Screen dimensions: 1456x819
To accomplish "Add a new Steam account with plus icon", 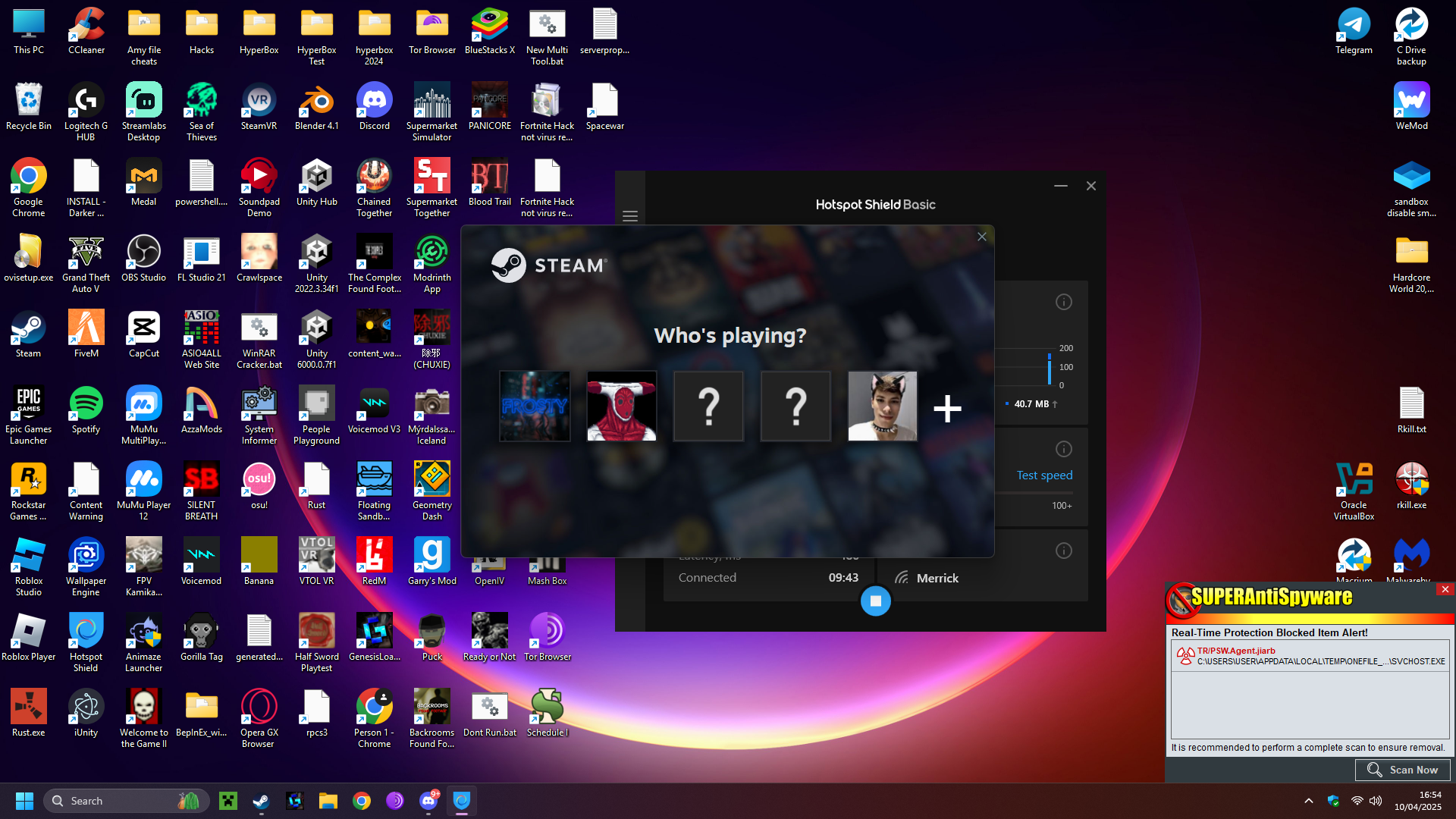I will (947, 409).
